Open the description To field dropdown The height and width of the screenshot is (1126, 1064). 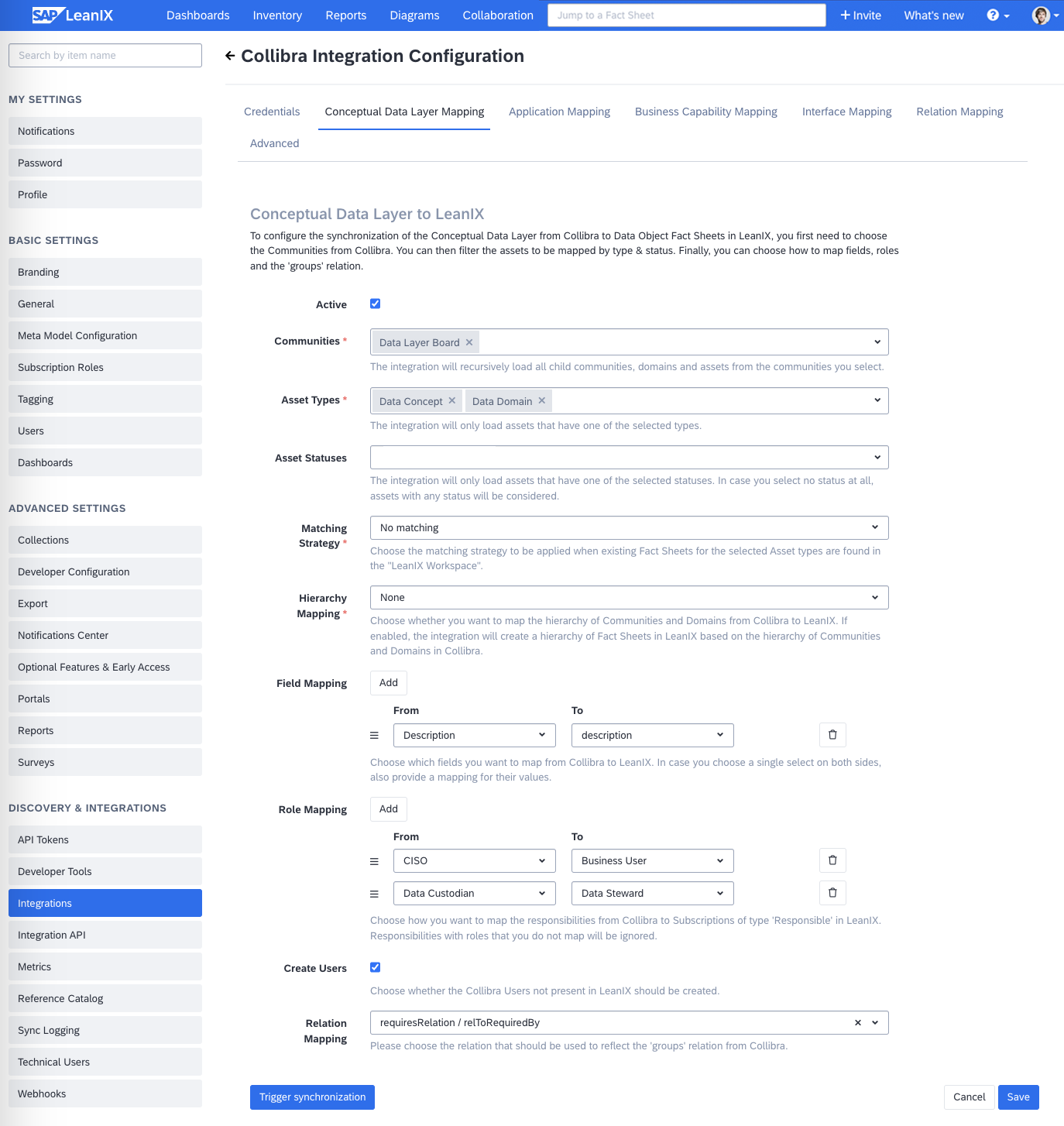click(x=653, y=735)
